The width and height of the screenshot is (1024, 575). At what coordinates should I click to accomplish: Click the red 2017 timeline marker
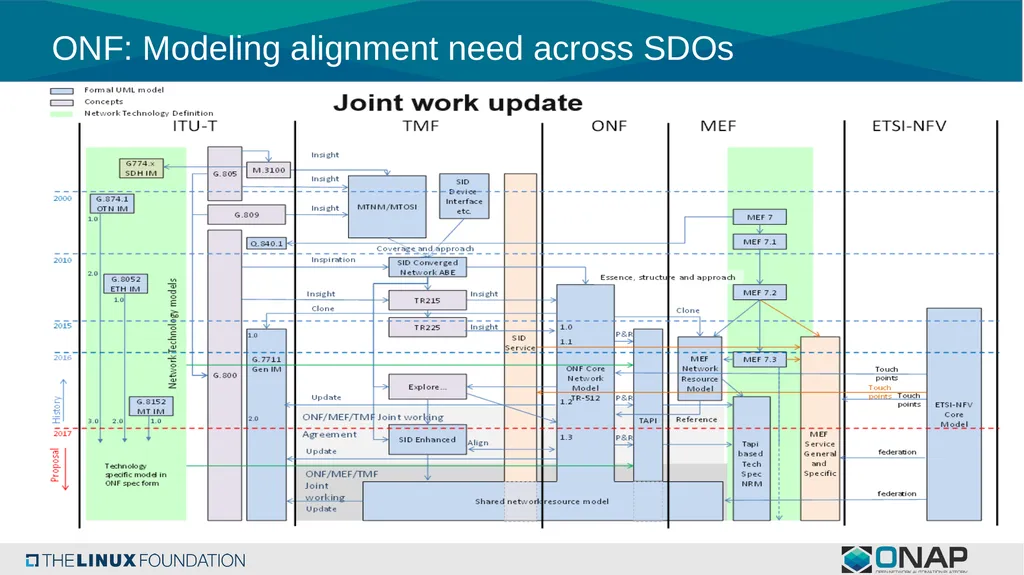[63, 433]
